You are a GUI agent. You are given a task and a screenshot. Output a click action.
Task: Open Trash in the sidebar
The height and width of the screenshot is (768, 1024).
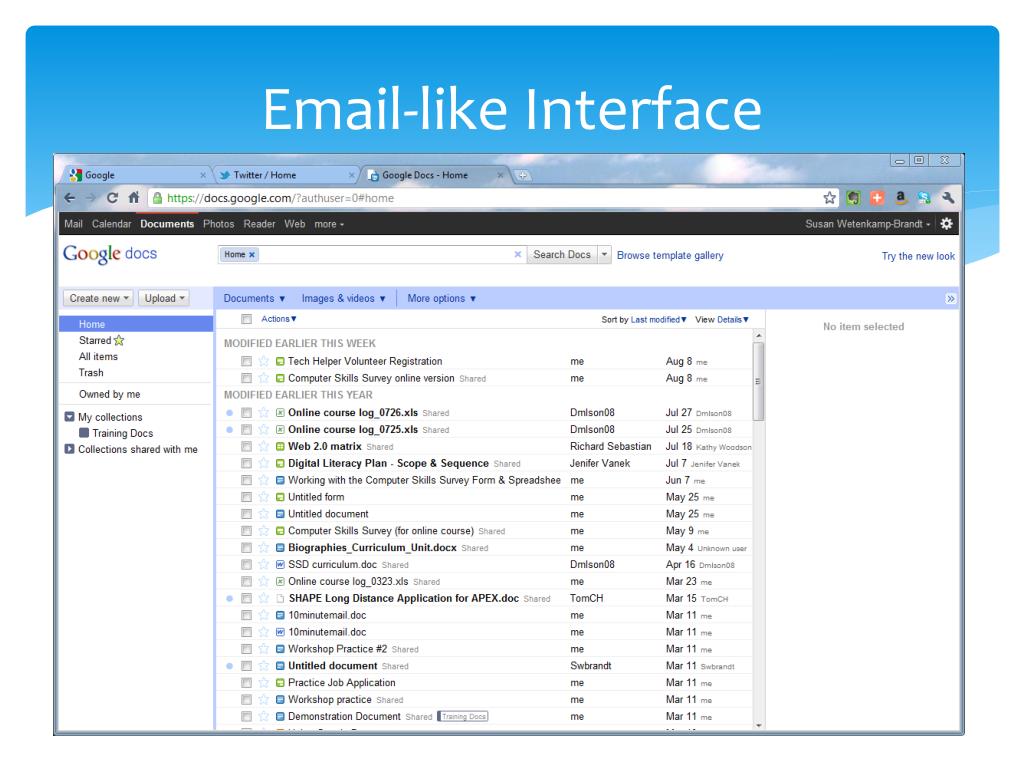point(91,372)
